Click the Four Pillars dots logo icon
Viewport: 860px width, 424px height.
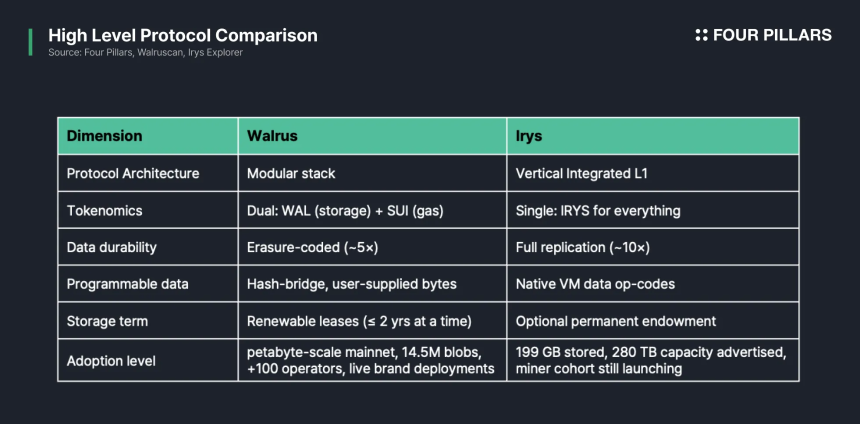click(x=701, y=35)
